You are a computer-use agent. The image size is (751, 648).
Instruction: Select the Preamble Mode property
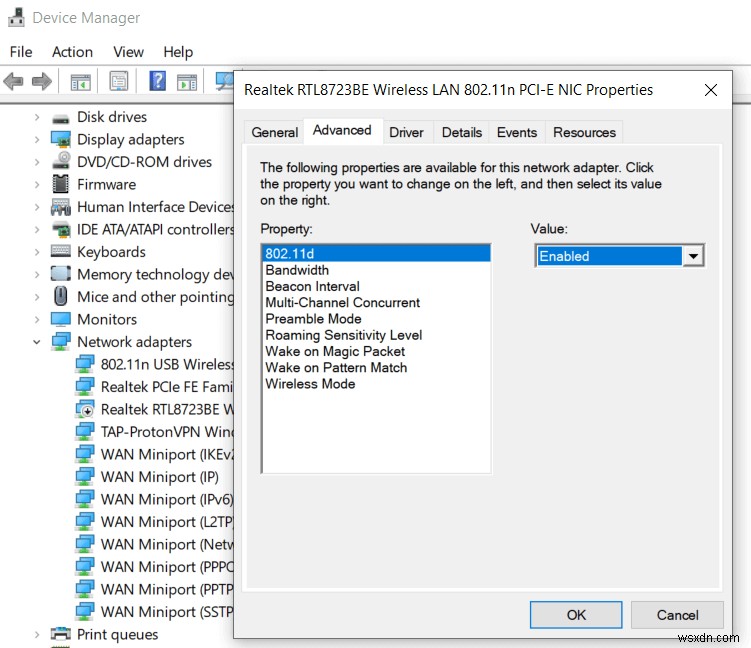click(376, 319)
